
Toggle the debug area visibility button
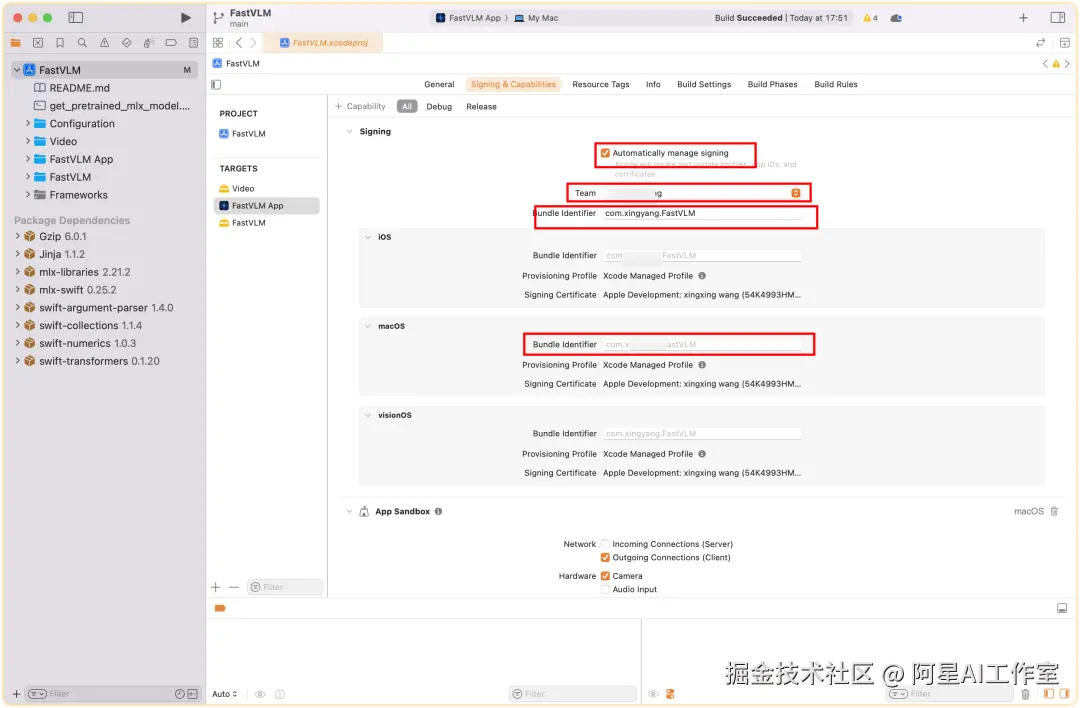pyautogui.click(x=1061, y=608)
